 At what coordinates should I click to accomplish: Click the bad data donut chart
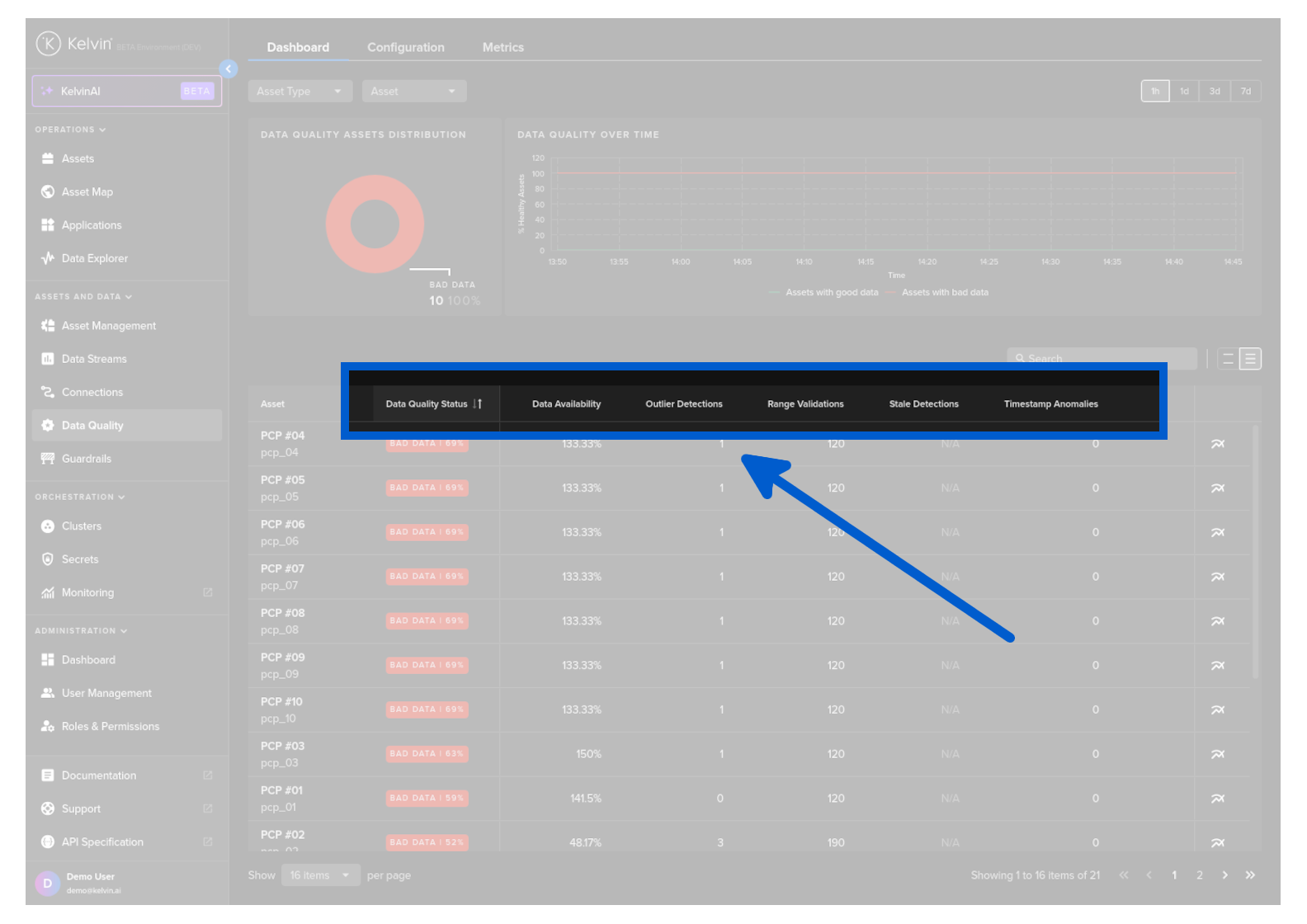(375, 224)
